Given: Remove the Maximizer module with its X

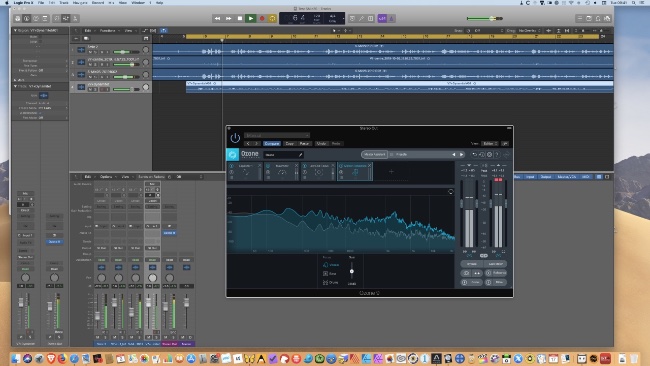Looking at the screenshot, I should tap(296, 165).
